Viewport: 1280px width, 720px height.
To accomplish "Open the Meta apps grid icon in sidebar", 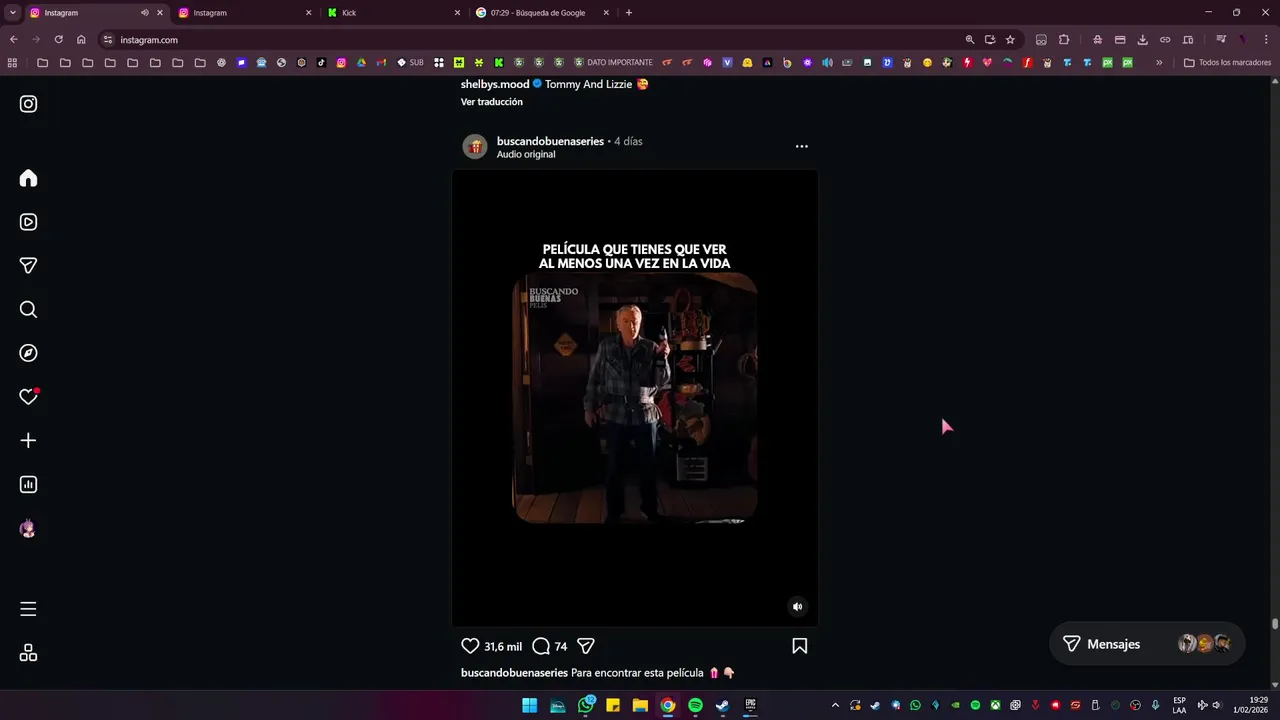I will pos(28,653).
